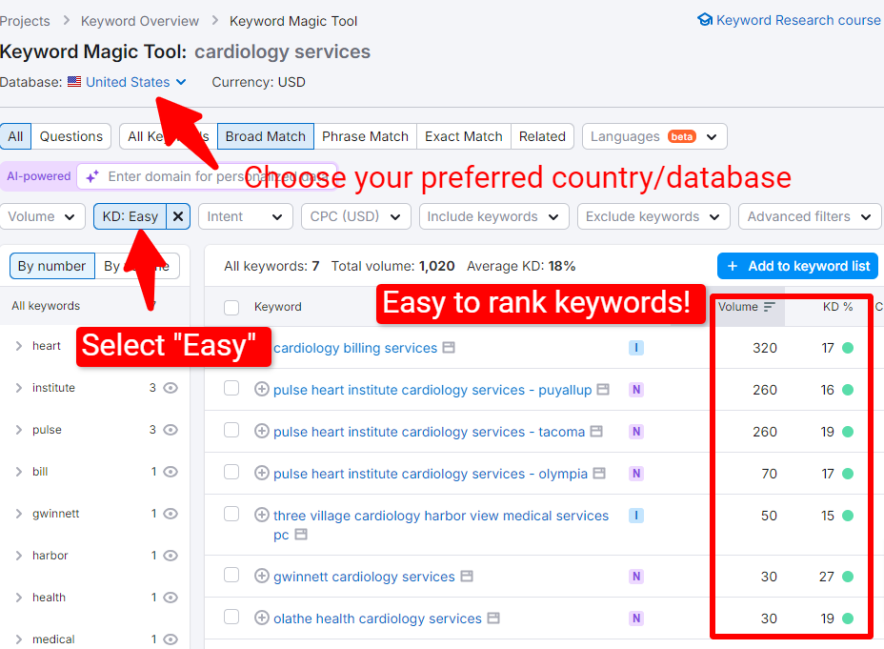
Task: Click the plus icon beside olathe health cardiology services
Action: (262, 618)
